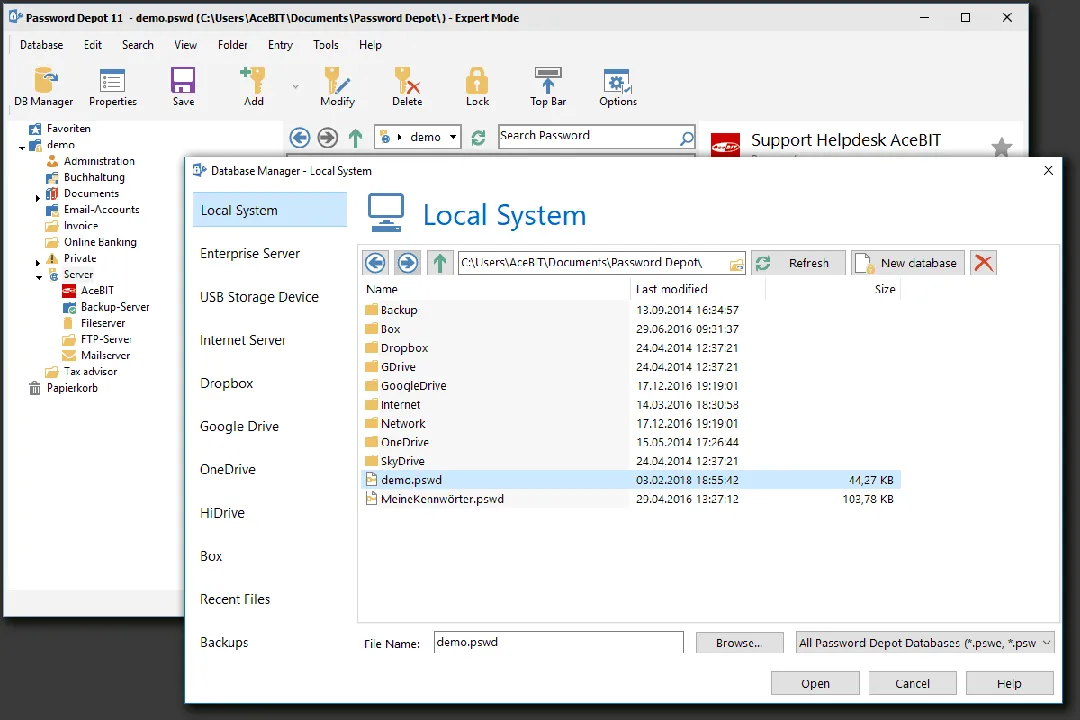The image size is (1080, 720).
Task: Open the Add button dropdown arrow
Action: point(295,87)
